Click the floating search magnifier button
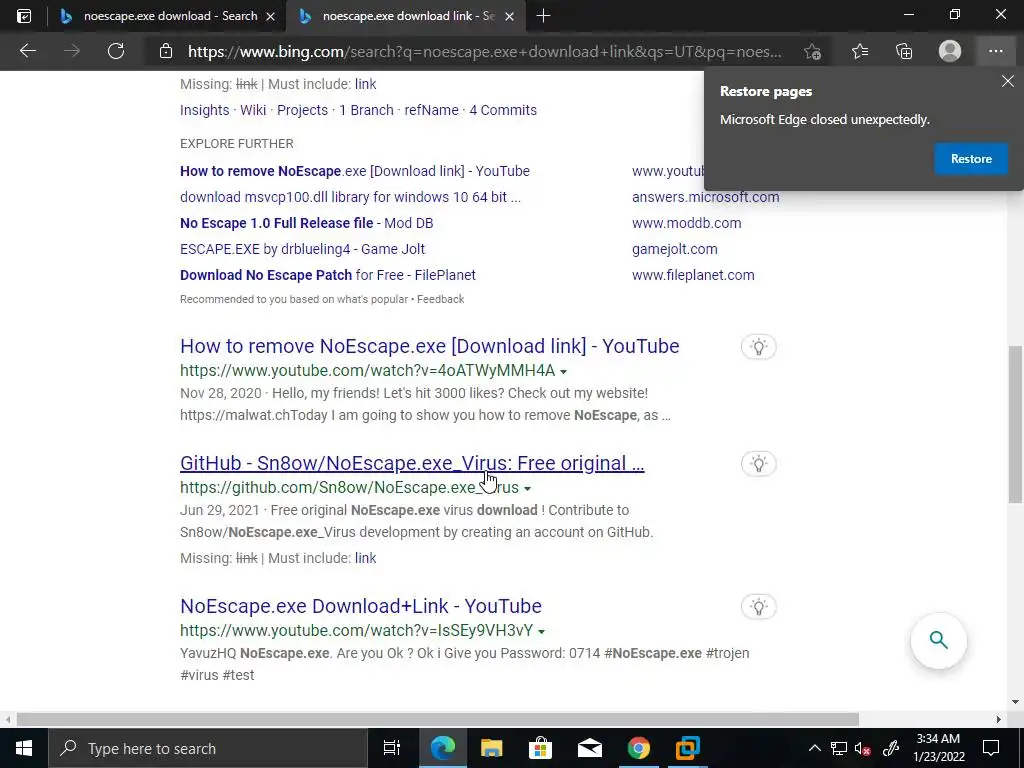This screenshot has height=768, width=1024. tap(938, 640)
